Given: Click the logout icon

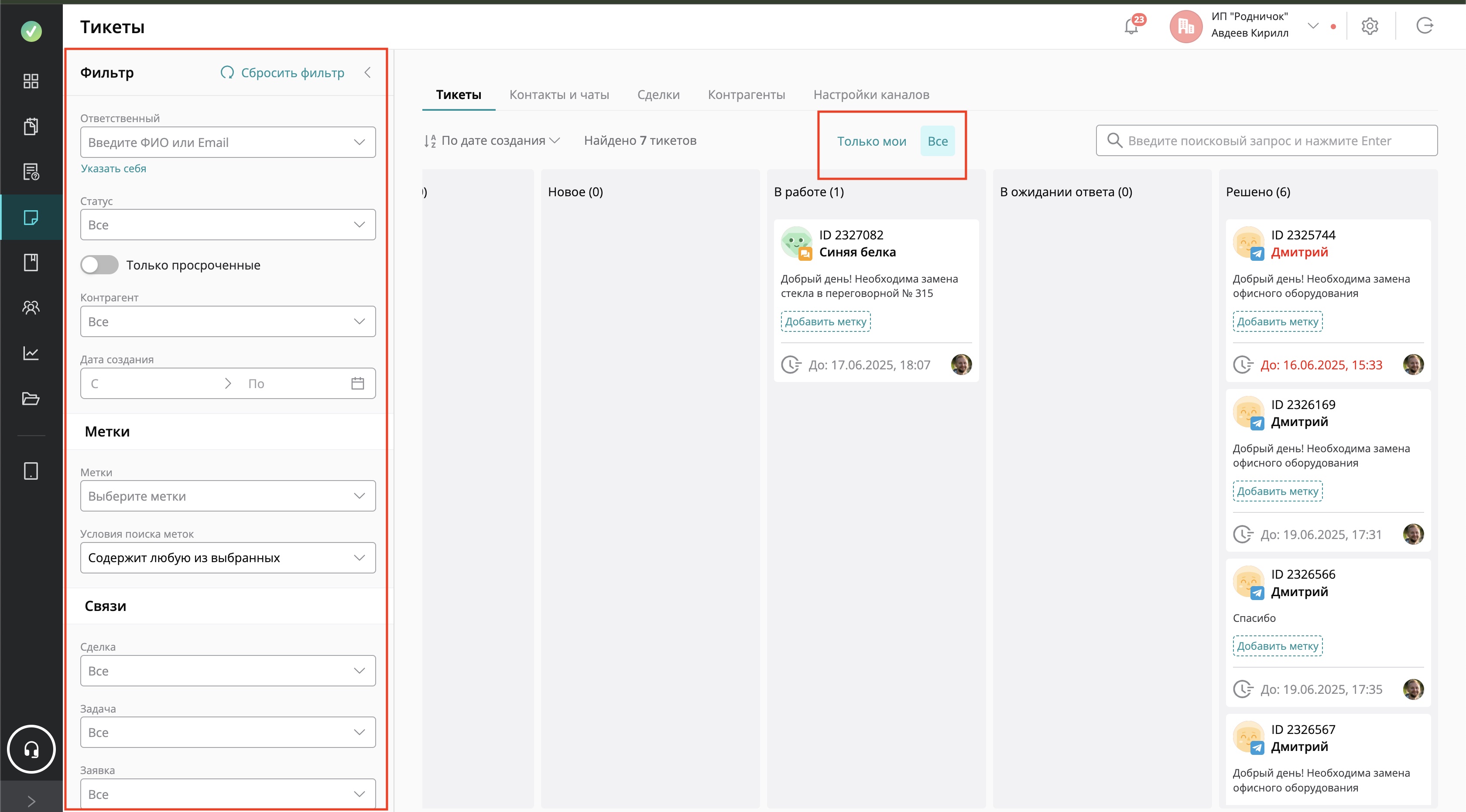Looking at the screenshot, I should point(1425,26).
